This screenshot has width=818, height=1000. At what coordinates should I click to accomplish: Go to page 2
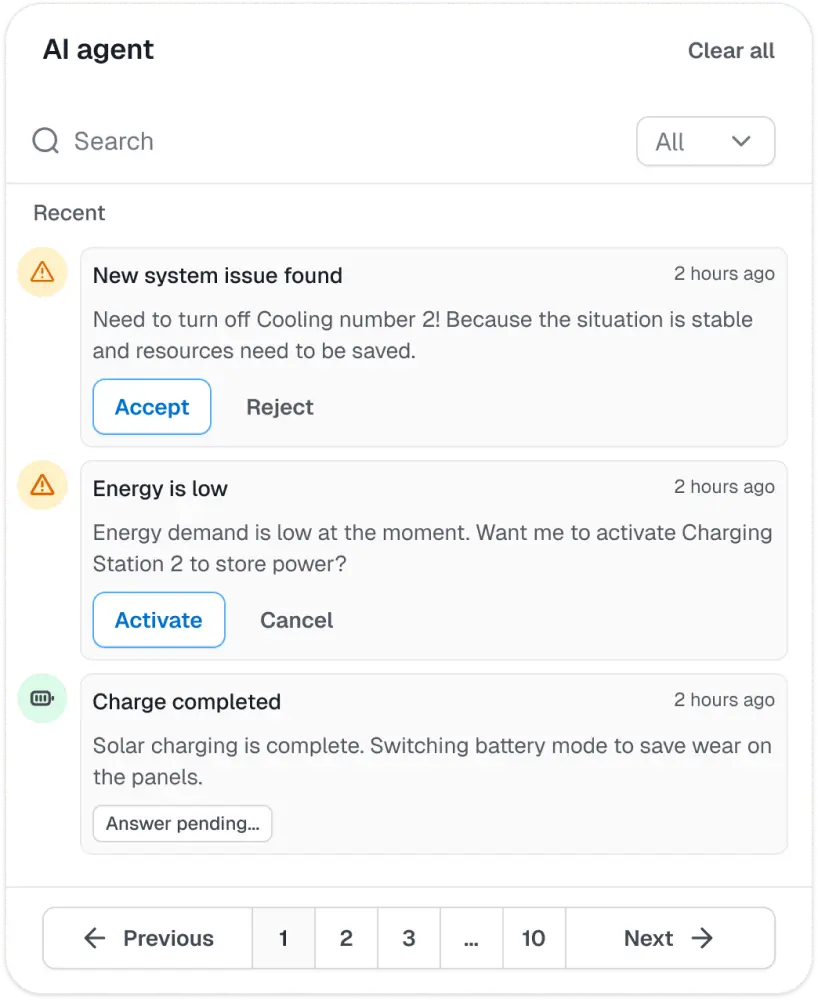(346, 938)
